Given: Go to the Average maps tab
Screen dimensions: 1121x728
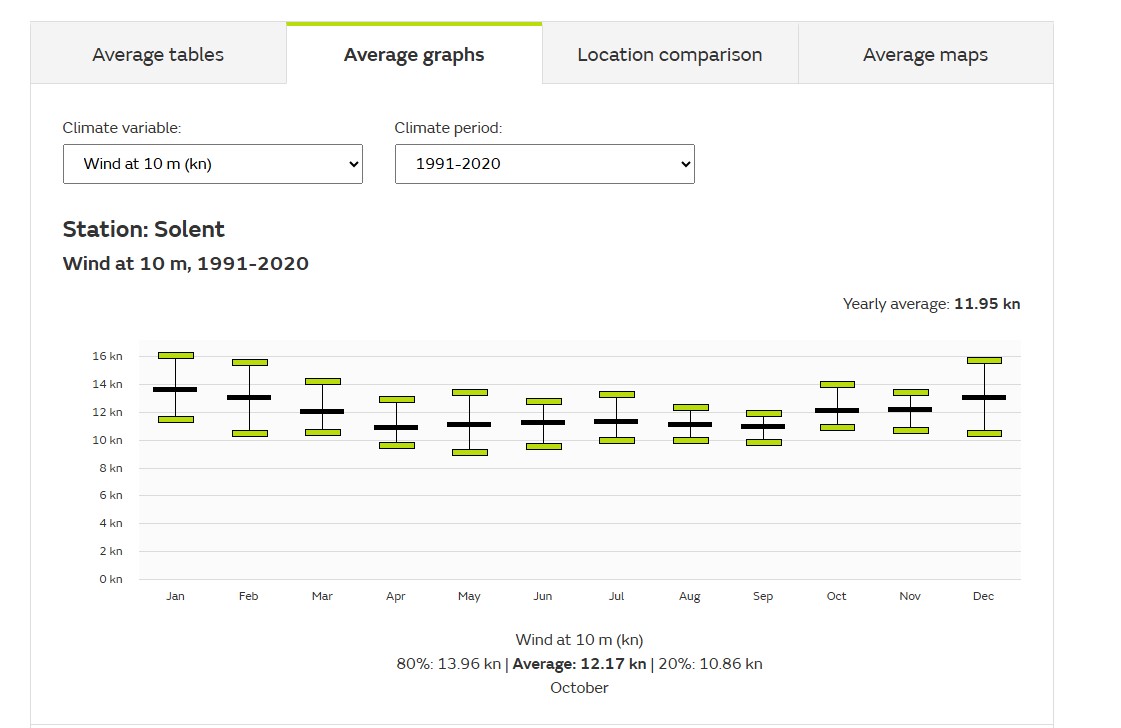Looking at the screenshot, I should pyautogui.click(x=925, y=55).
